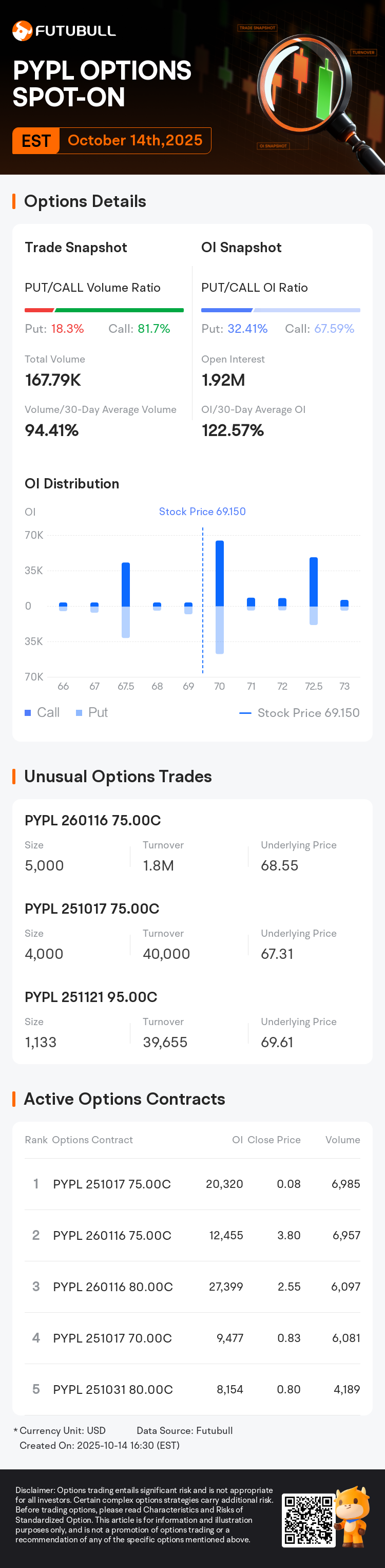Click the 70 strike call OI bar

[x=220, y=573]
